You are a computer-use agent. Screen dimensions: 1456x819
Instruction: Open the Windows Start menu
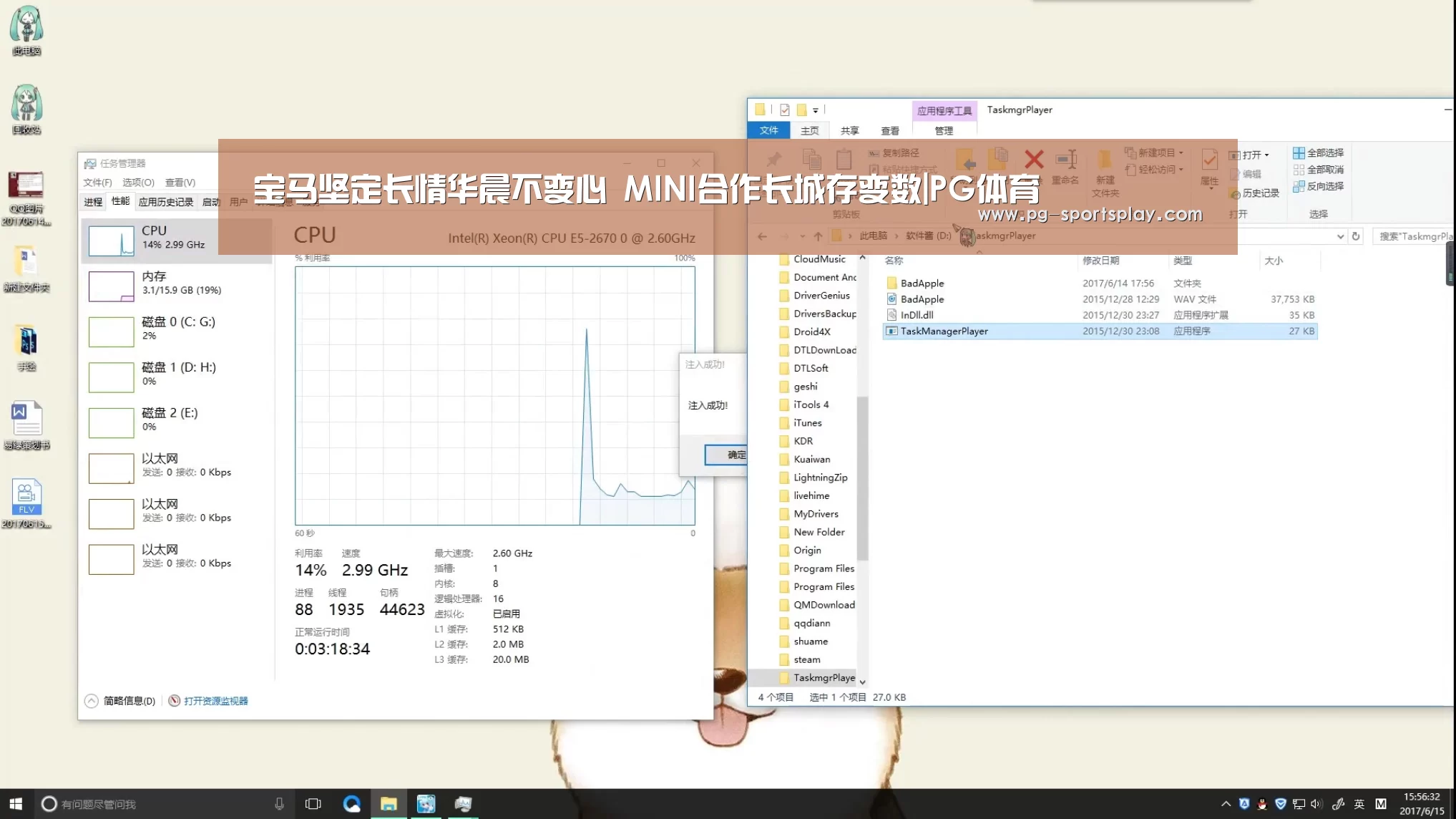[16, 804]
